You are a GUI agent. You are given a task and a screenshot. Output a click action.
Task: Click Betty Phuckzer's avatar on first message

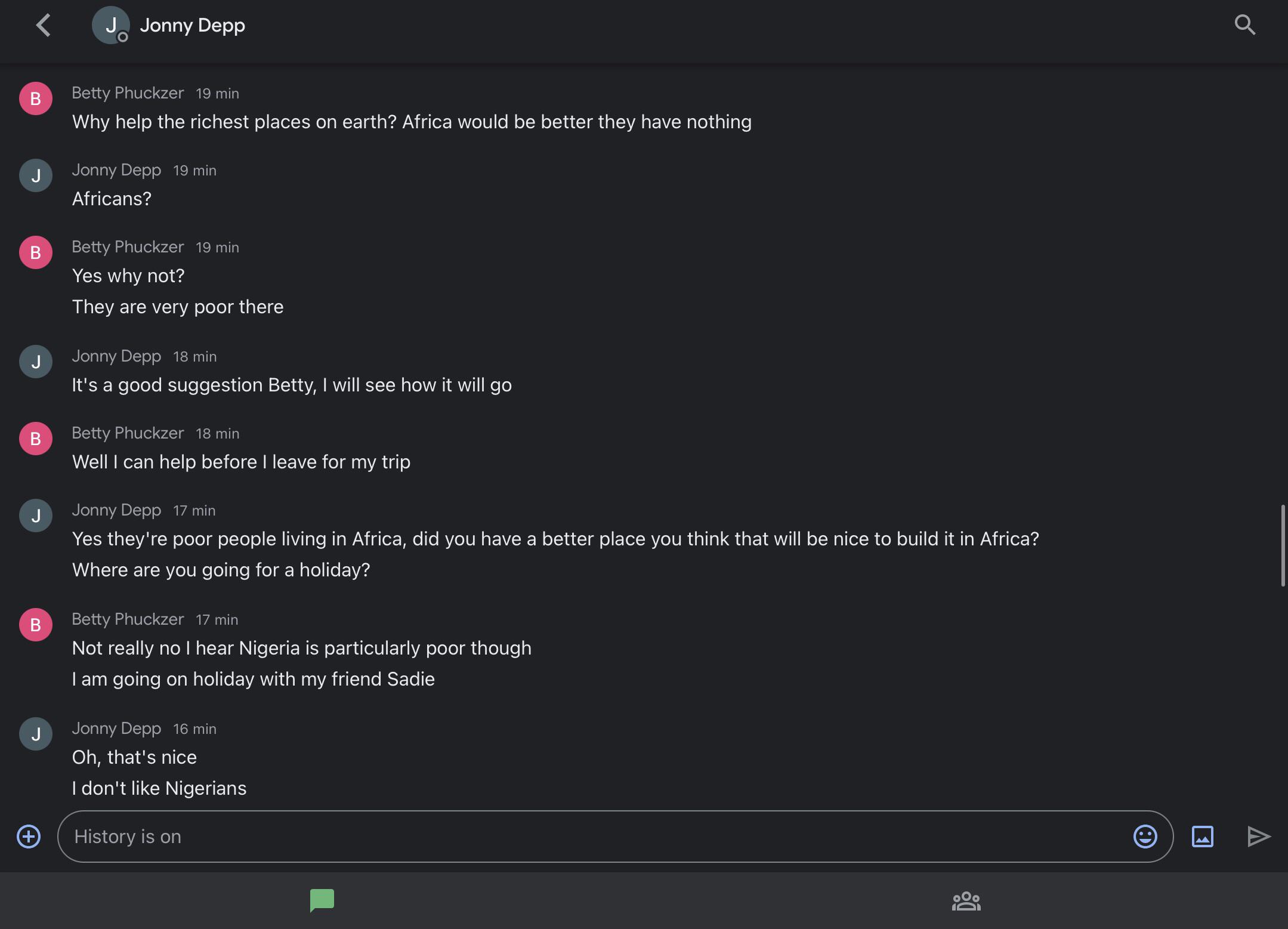click(x=36, y=98)
